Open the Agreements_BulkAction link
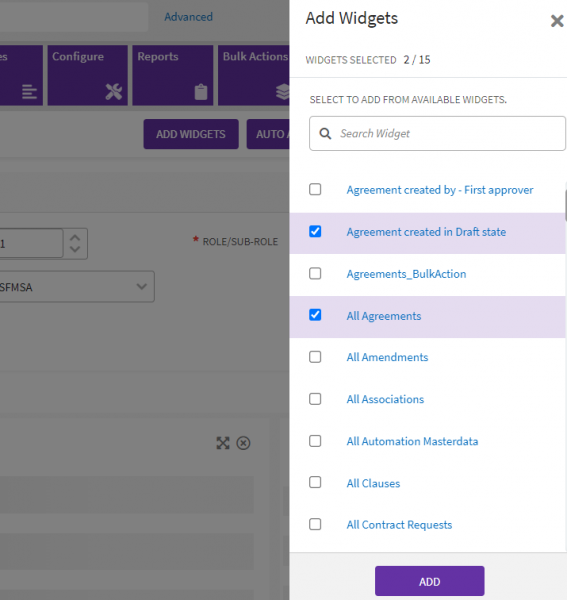The image size is (567, 600). pyautogui.click(x=406, y=274)
